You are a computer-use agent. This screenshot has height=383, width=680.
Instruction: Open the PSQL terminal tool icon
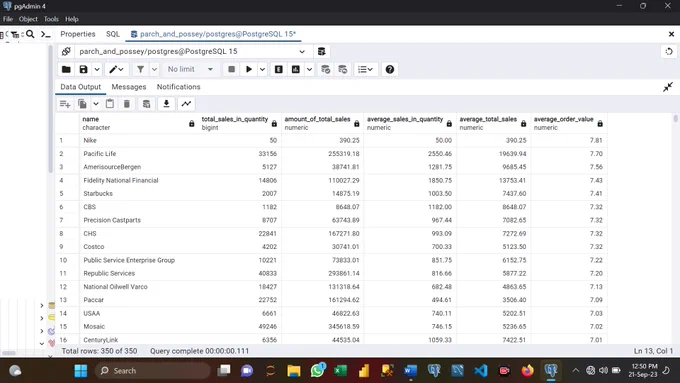point(46,34)
